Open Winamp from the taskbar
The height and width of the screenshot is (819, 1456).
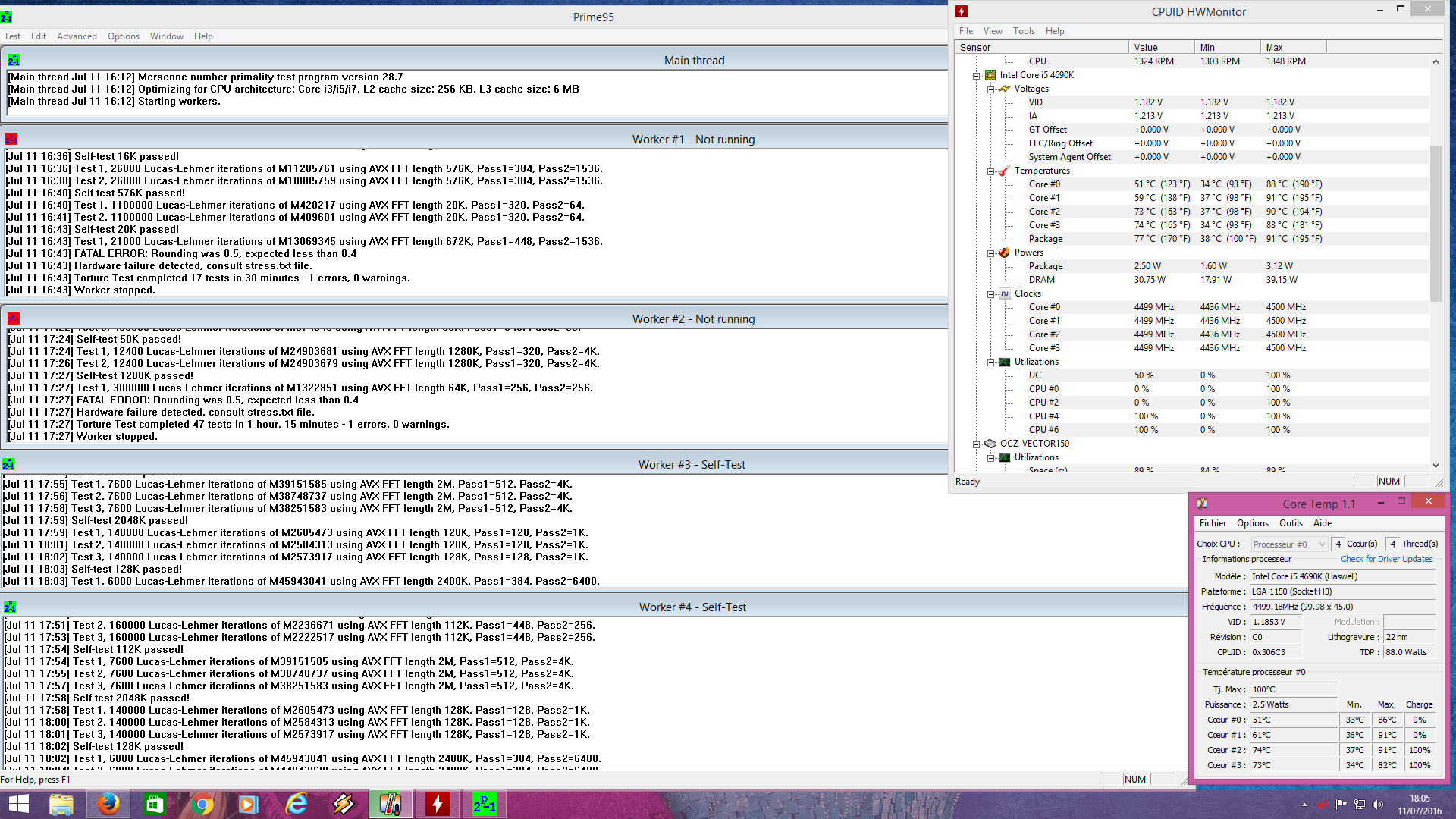pyautogui.click(x=343, y=804)
